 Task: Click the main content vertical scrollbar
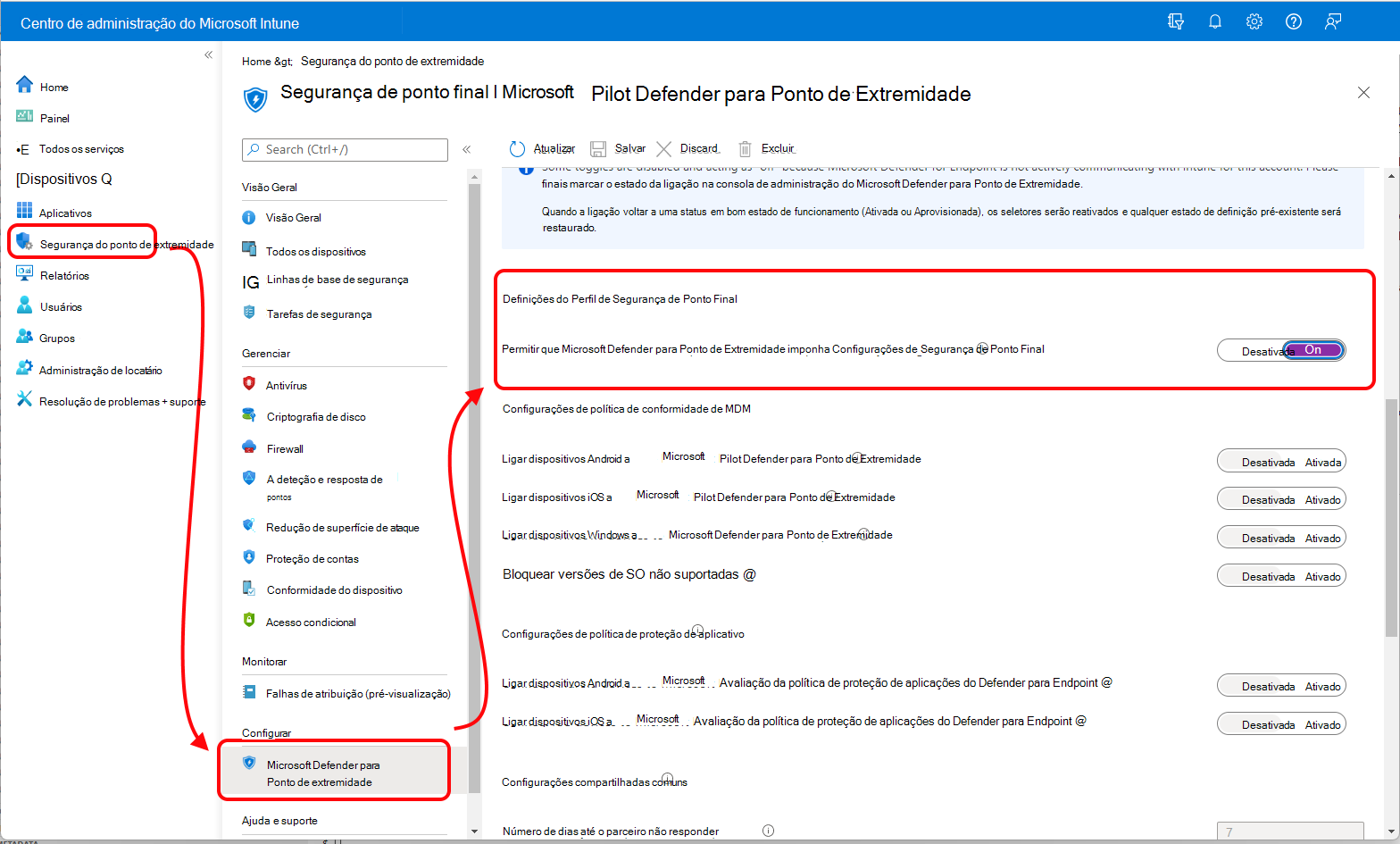point(1391,518)
